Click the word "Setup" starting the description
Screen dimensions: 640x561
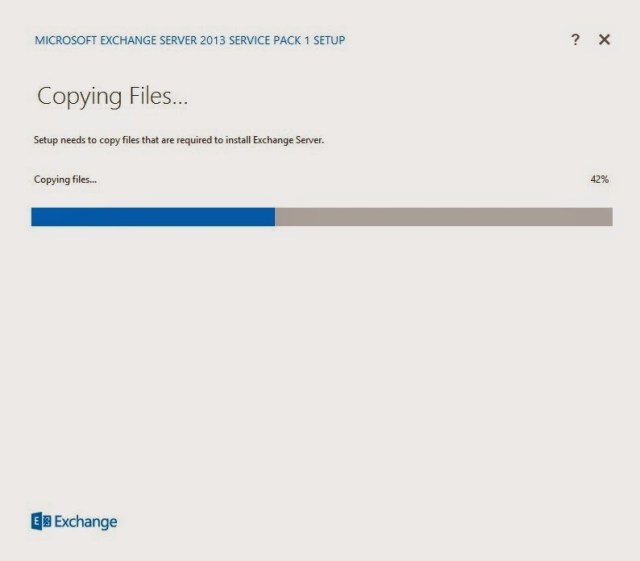[46, 140]
